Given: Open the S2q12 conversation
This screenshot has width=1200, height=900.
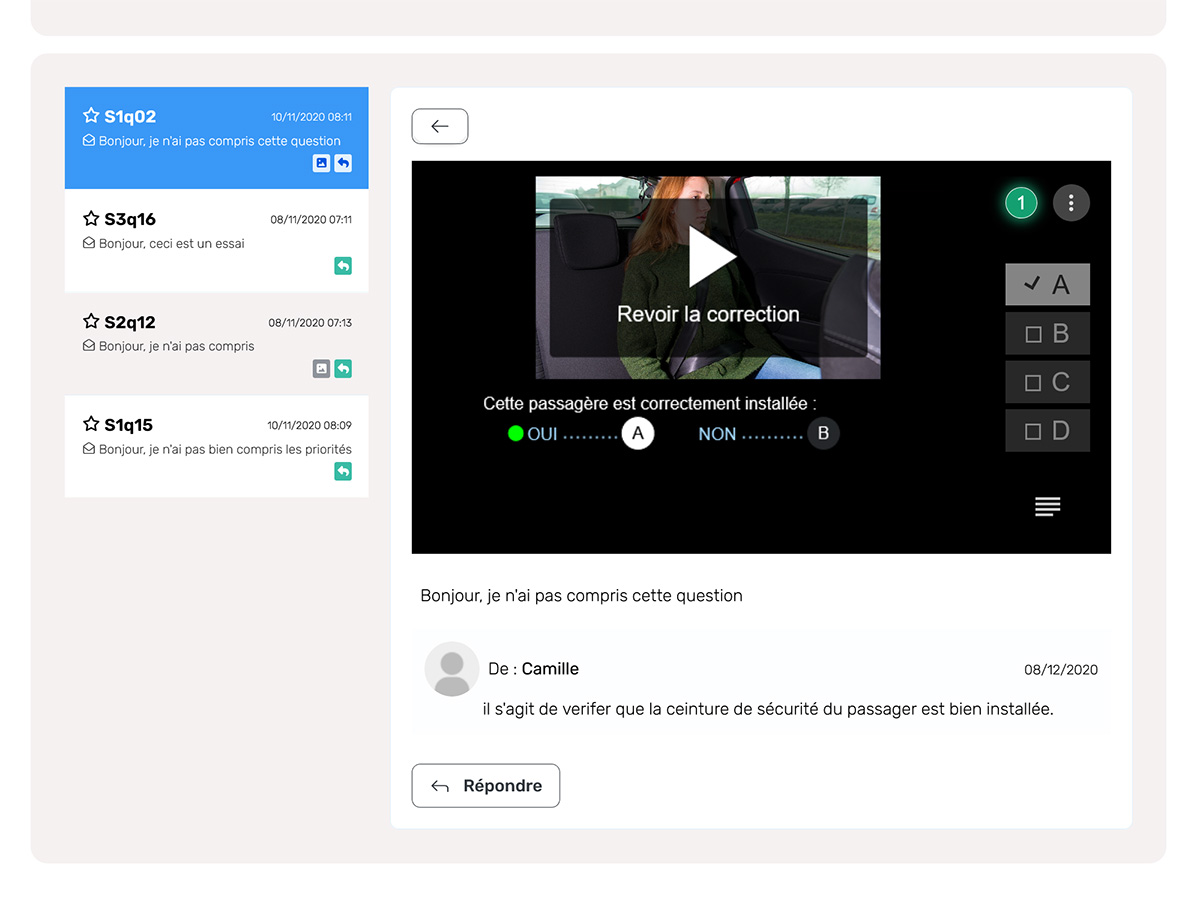Looking at the screenshot, I should [x=217, y=344].
